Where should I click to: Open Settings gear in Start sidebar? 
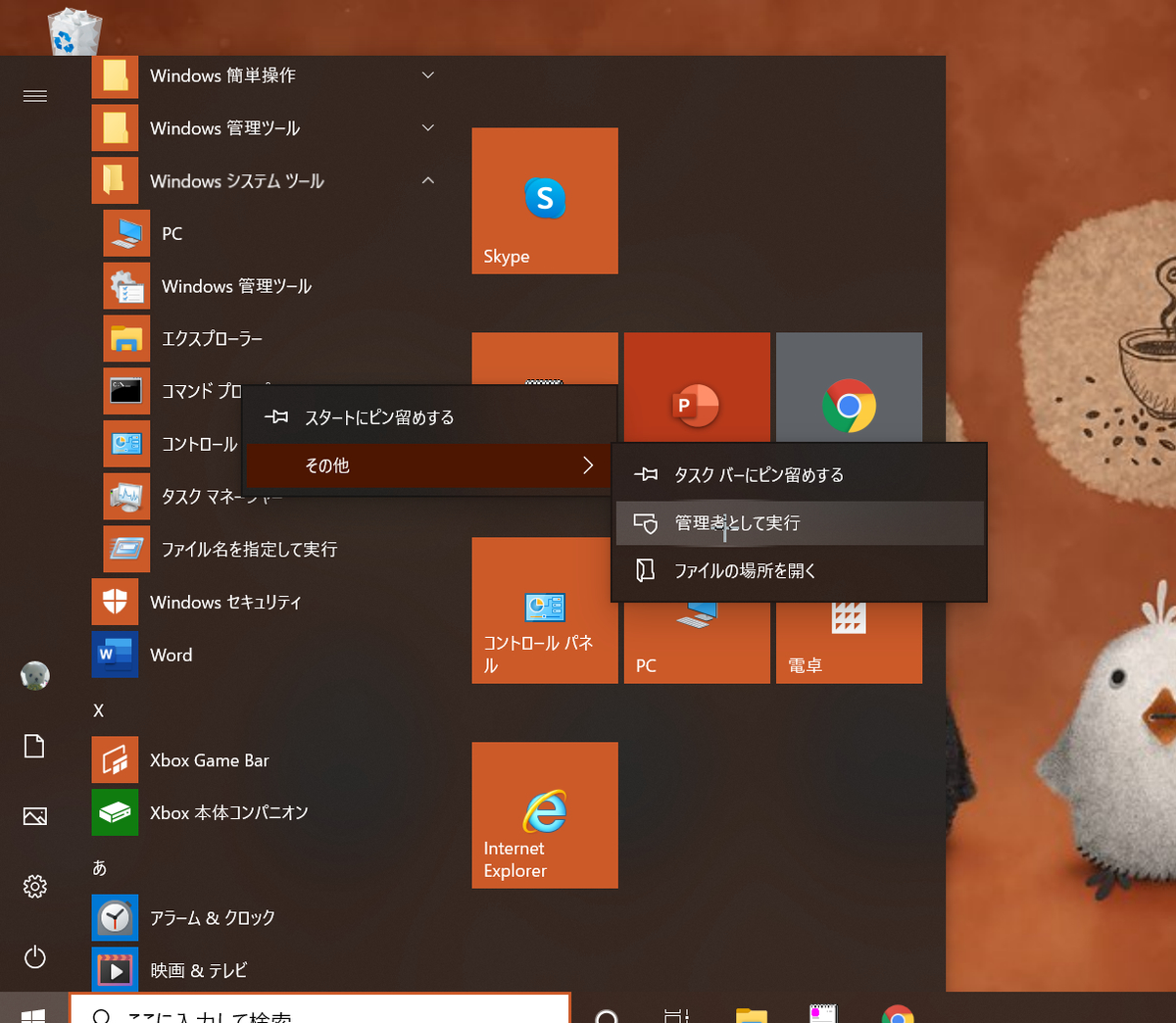tap(35, 887)
